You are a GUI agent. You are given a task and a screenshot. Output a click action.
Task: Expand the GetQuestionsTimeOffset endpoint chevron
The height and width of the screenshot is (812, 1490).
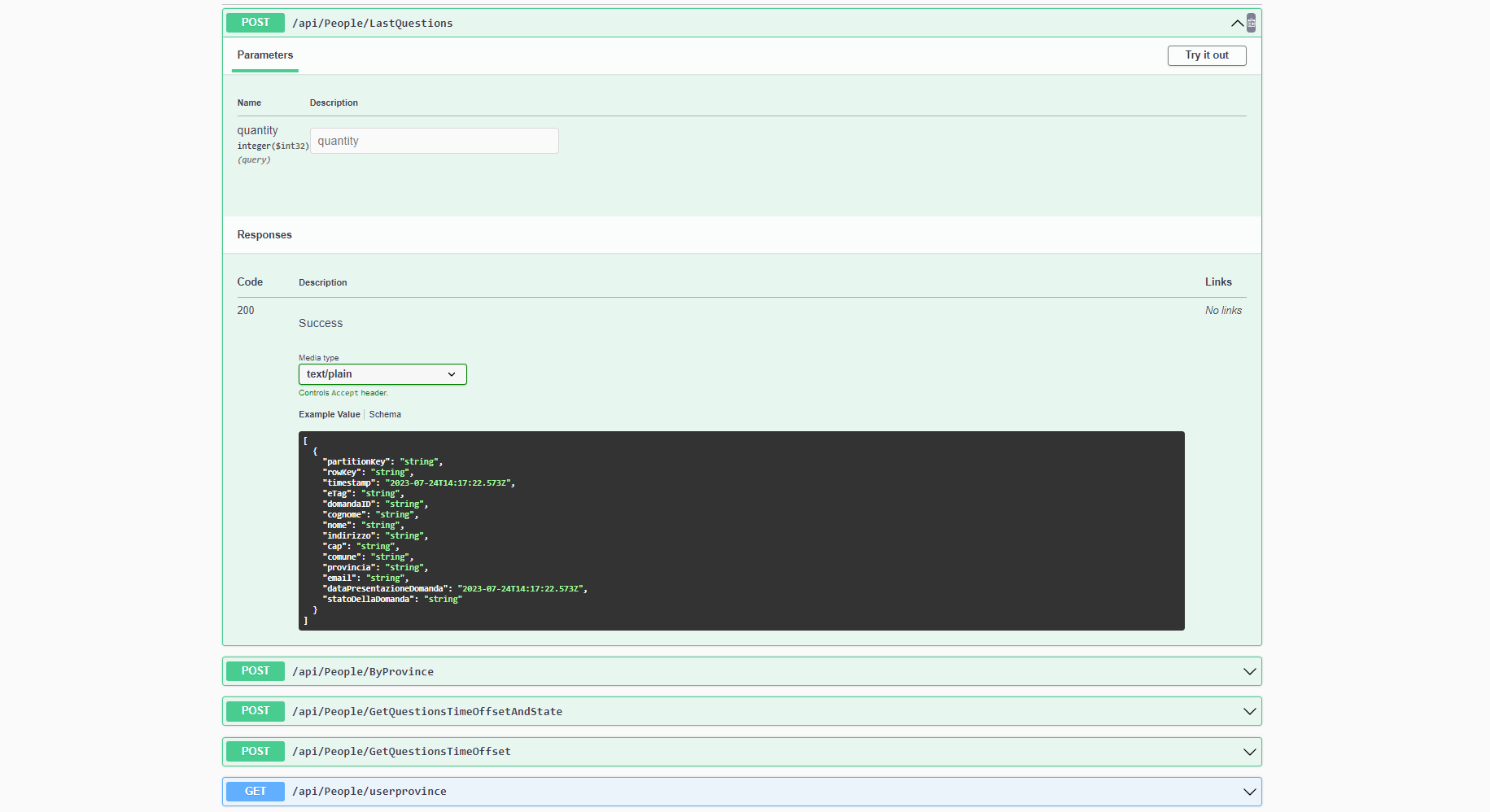point(1249,752)
